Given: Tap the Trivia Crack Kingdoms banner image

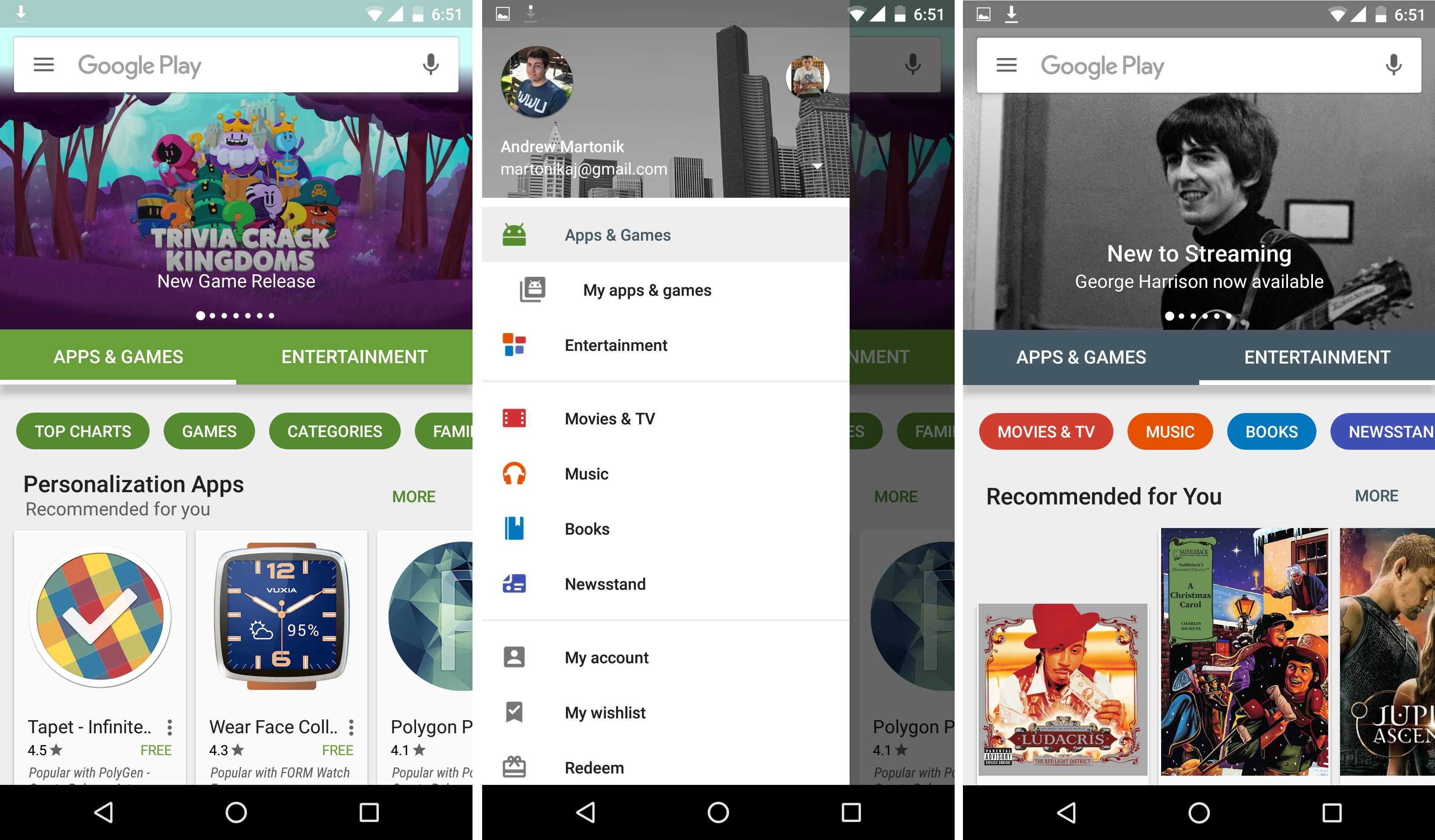Looking at the screenshot, I should coord(235,210).
